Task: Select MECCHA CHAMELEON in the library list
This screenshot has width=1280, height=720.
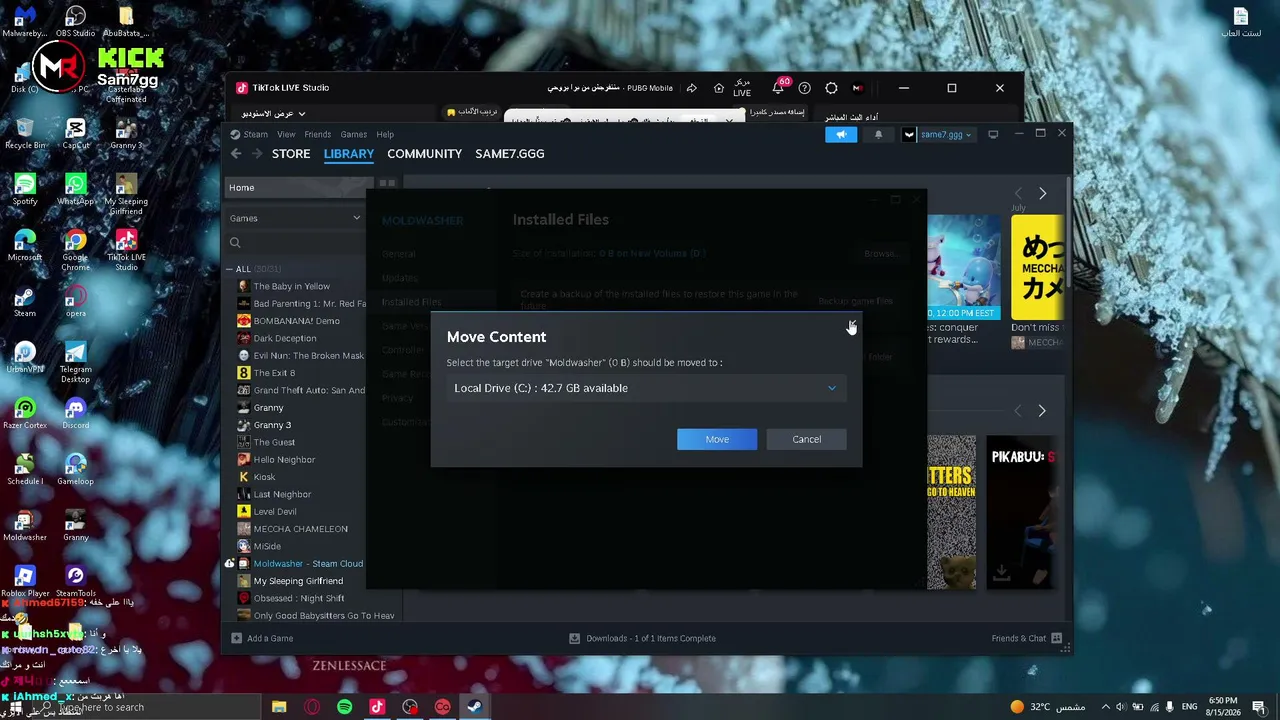Action: click(301, 529)
